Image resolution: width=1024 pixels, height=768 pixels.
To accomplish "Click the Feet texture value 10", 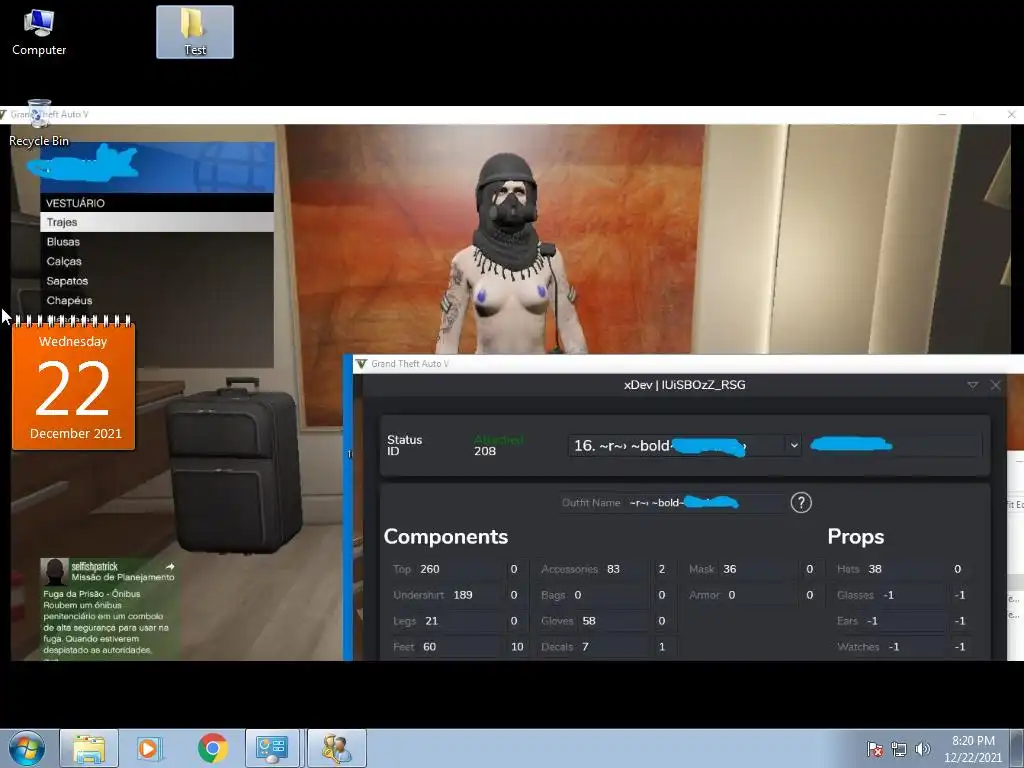I will click(517, 647).
